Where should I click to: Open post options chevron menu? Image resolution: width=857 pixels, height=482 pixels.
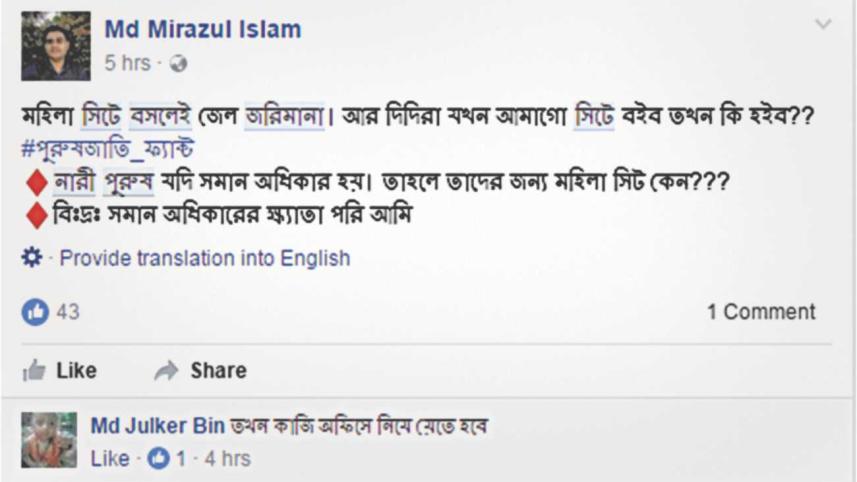[x=823, y=24]
